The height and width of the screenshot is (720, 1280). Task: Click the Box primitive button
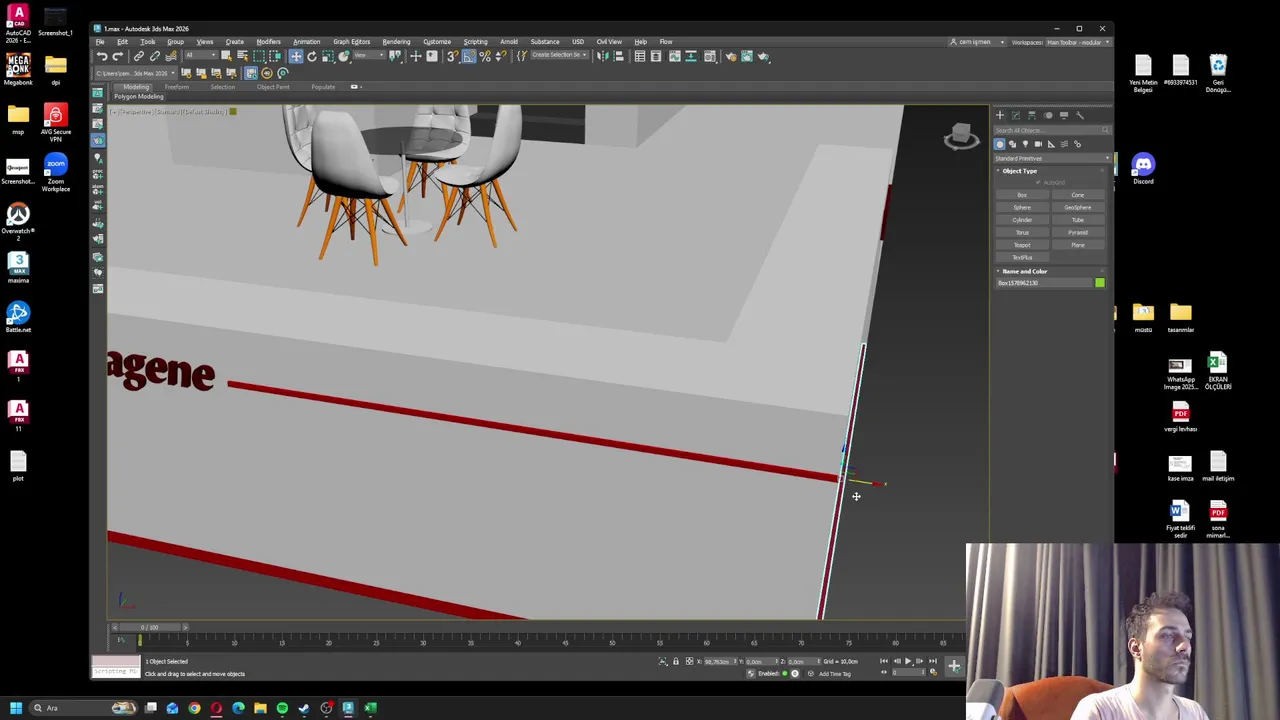[1022, 195]
